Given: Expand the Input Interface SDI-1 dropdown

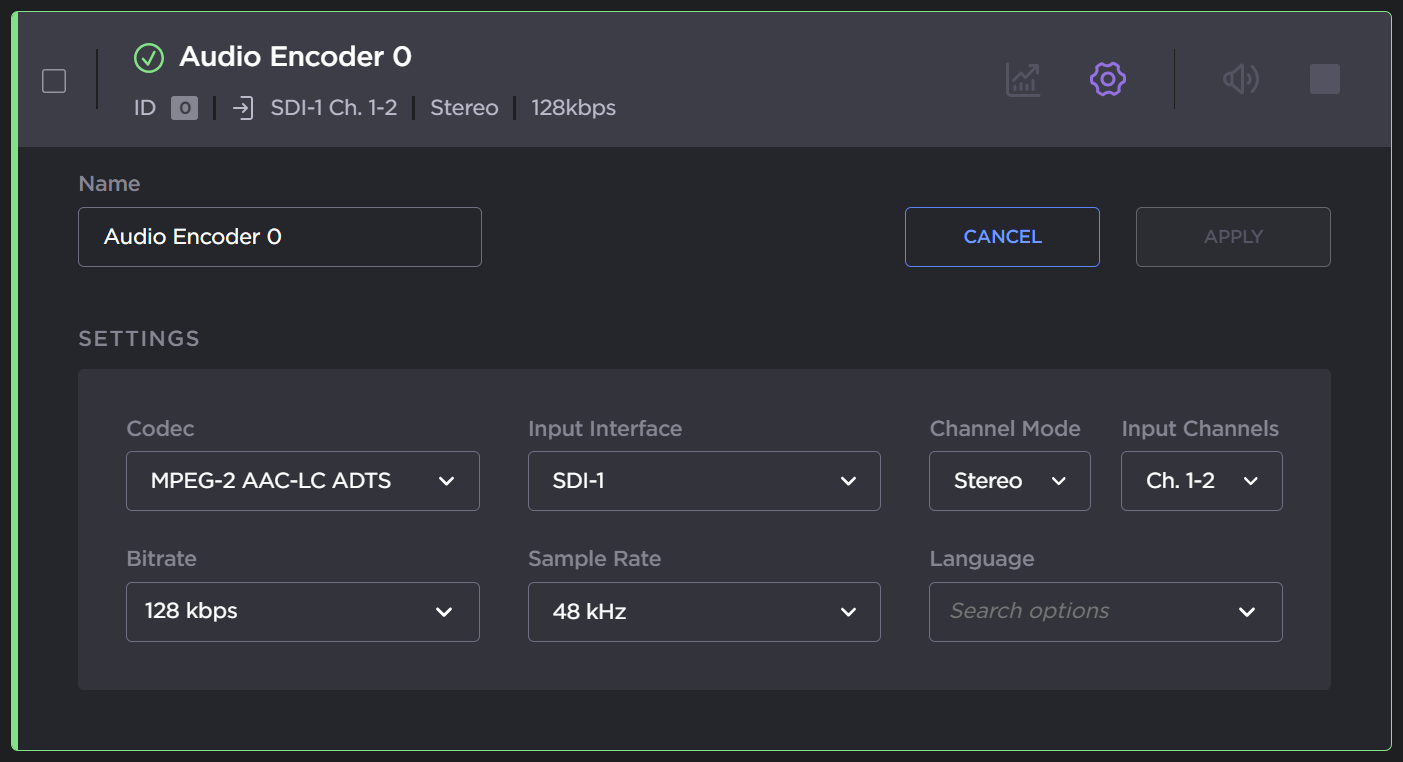Looking at the screenshot, I should tap(704, 481).
